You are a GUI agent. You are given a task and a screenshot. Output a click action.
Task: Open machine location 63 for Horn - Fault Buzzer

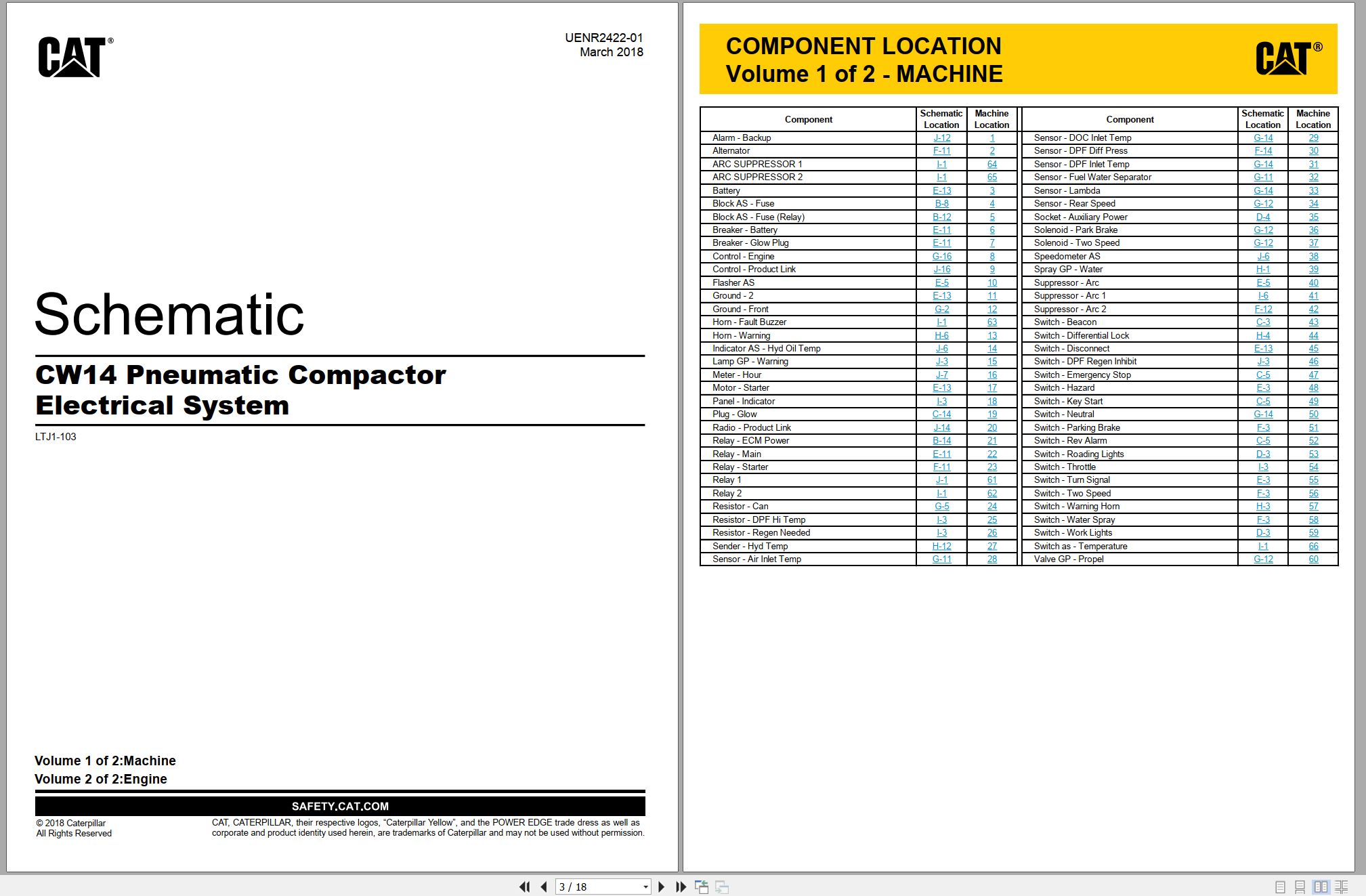click(x=992, y=322)
